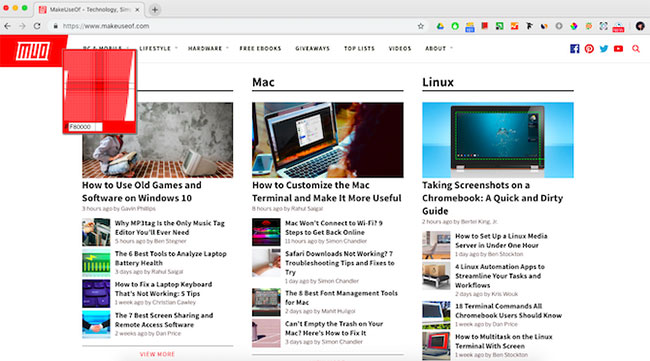Click the green square extension icon
The height and width of the screenshot is (361, 650).
tap(500, 26)
